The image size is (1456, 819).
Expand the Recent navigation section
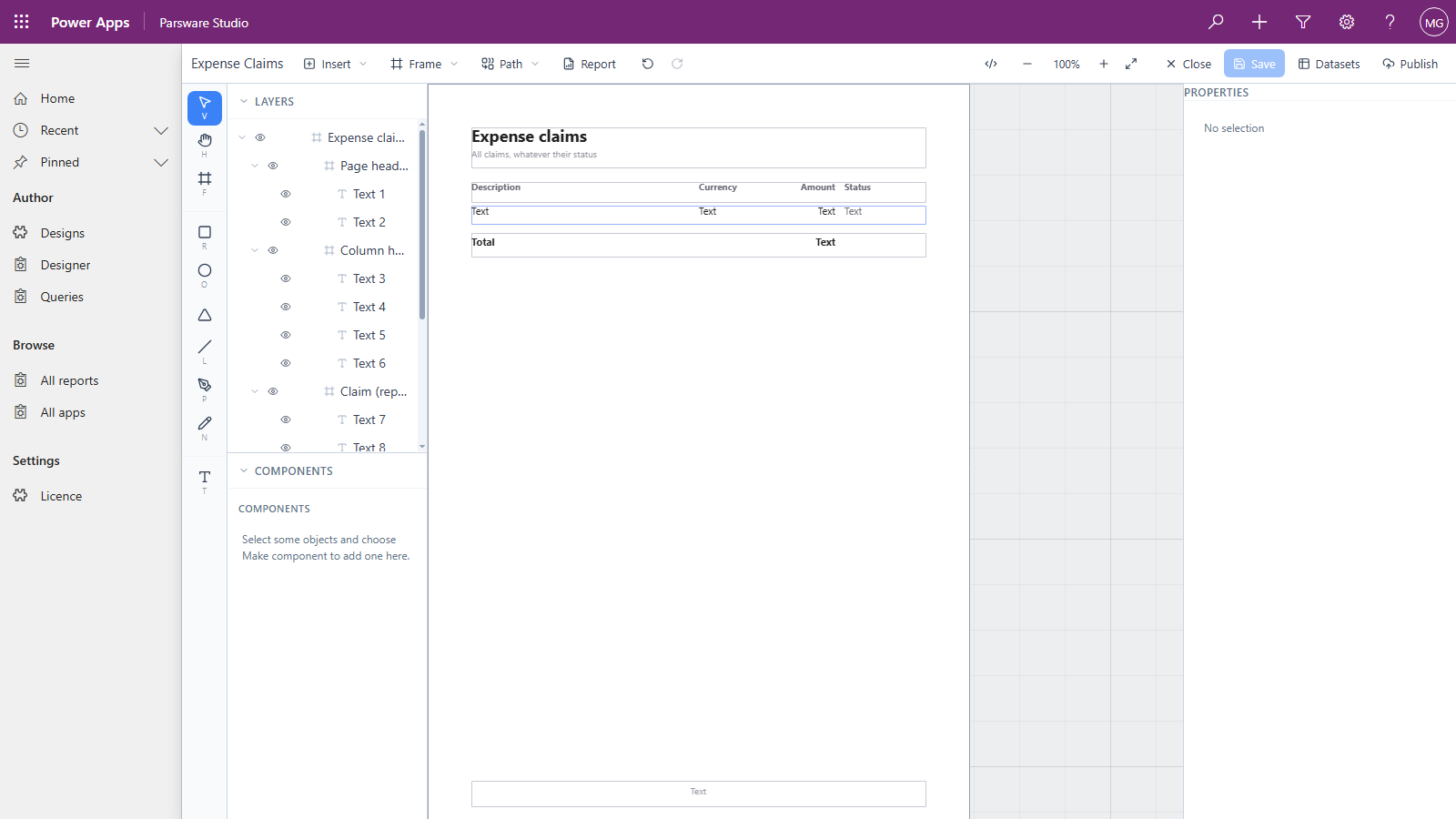[161, 130]
